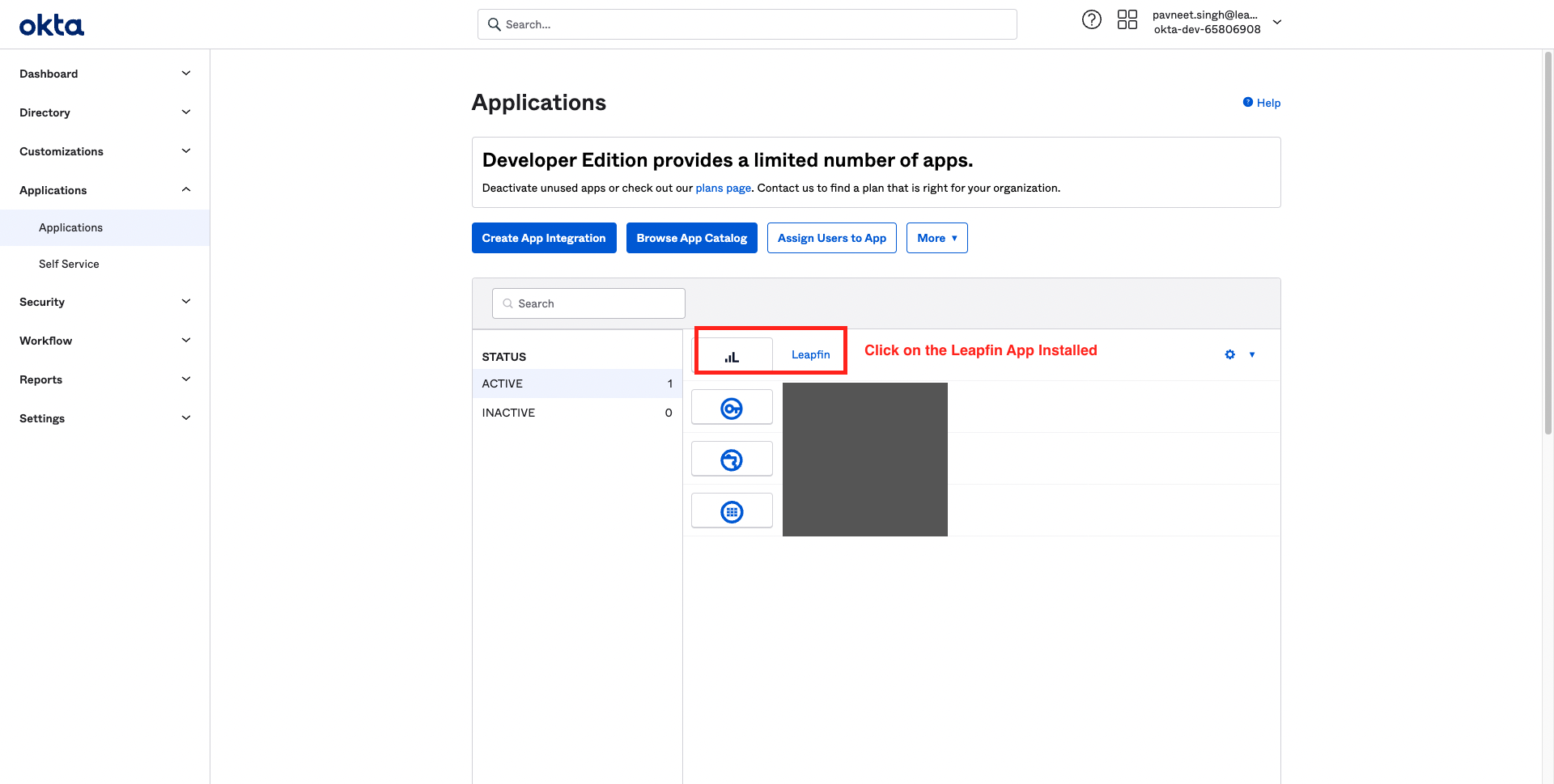Open the user account dropdown
1554x784 pixels.
click(x=1276, y=23)
